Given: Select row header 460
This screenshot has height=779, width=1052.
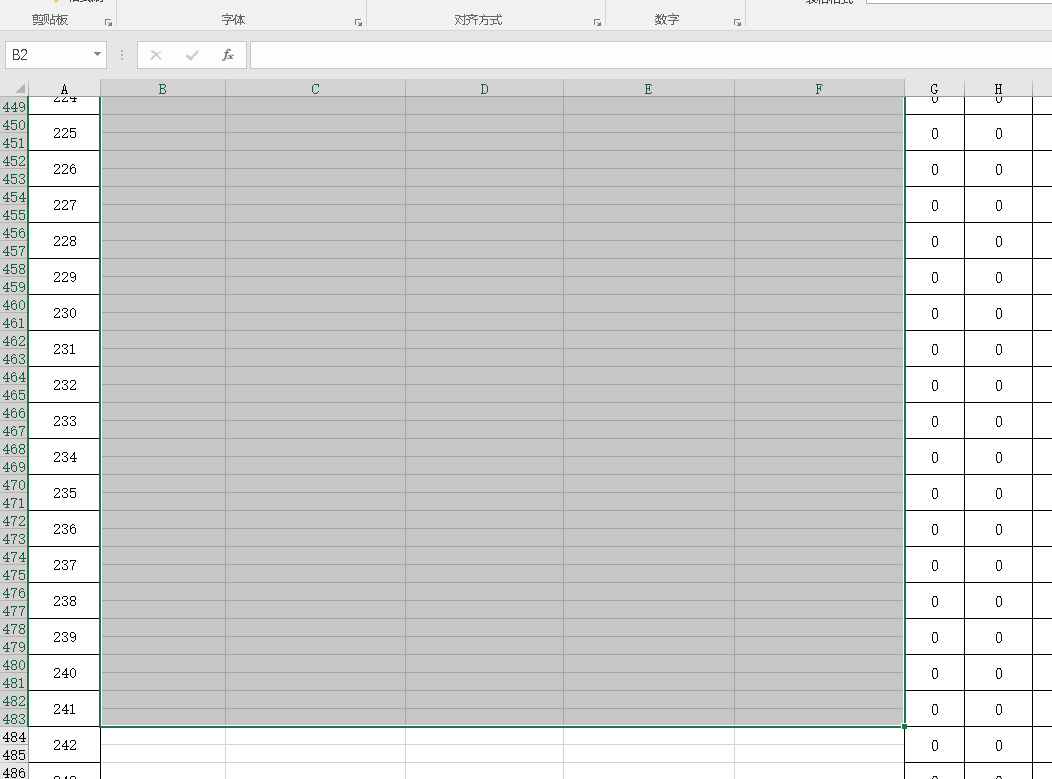Looking at the screenshot, I should point(14,305).
